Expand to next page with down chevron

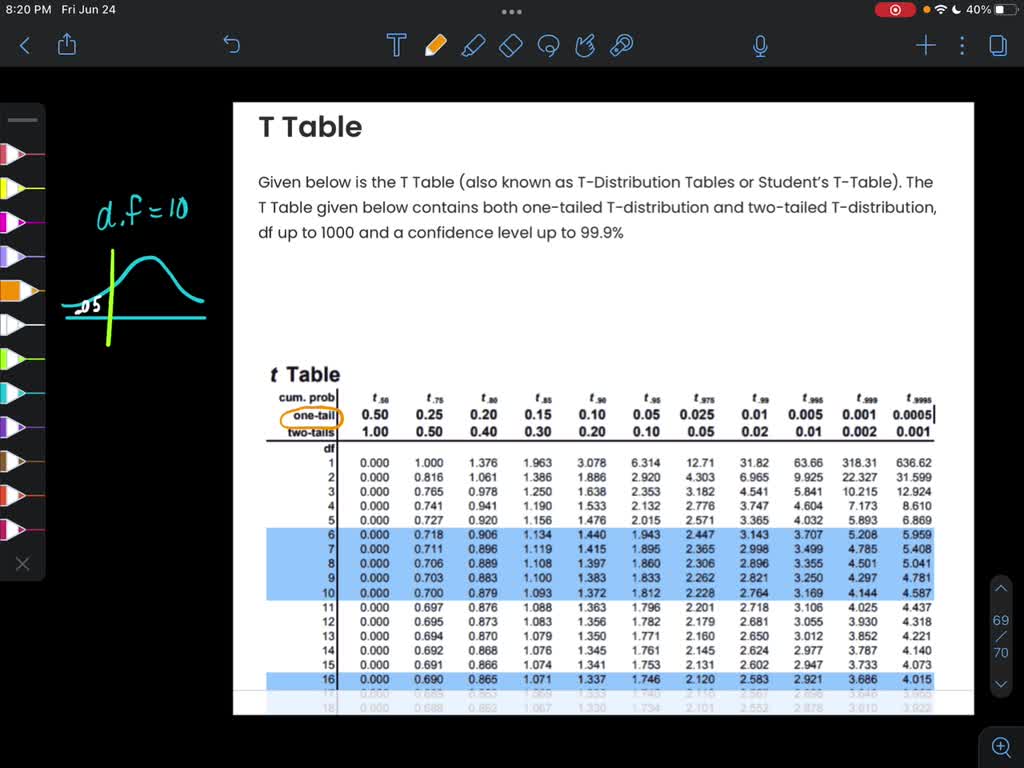(1001, 684)
